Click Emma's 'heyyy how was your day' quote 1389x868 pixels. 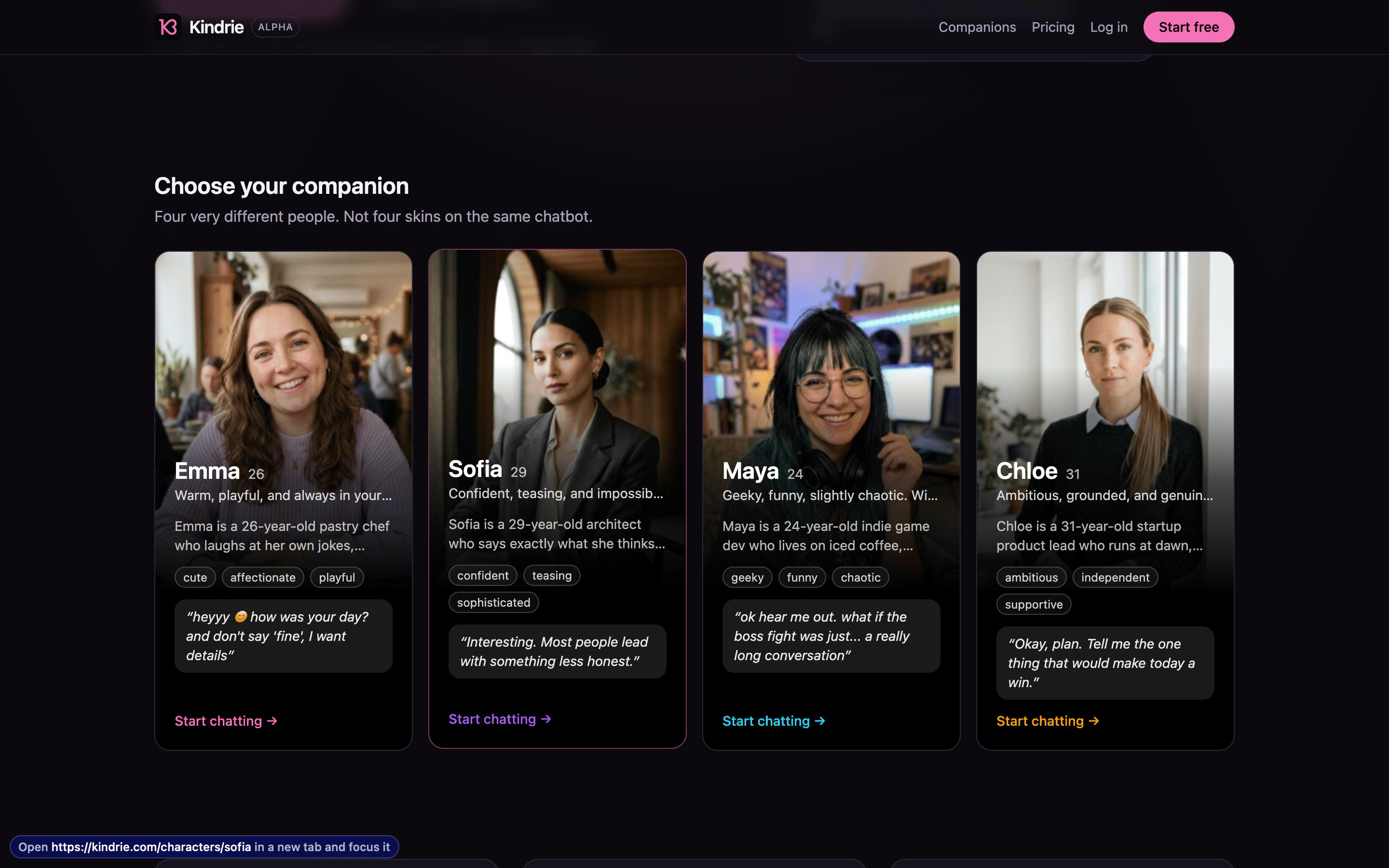point(284,636)
